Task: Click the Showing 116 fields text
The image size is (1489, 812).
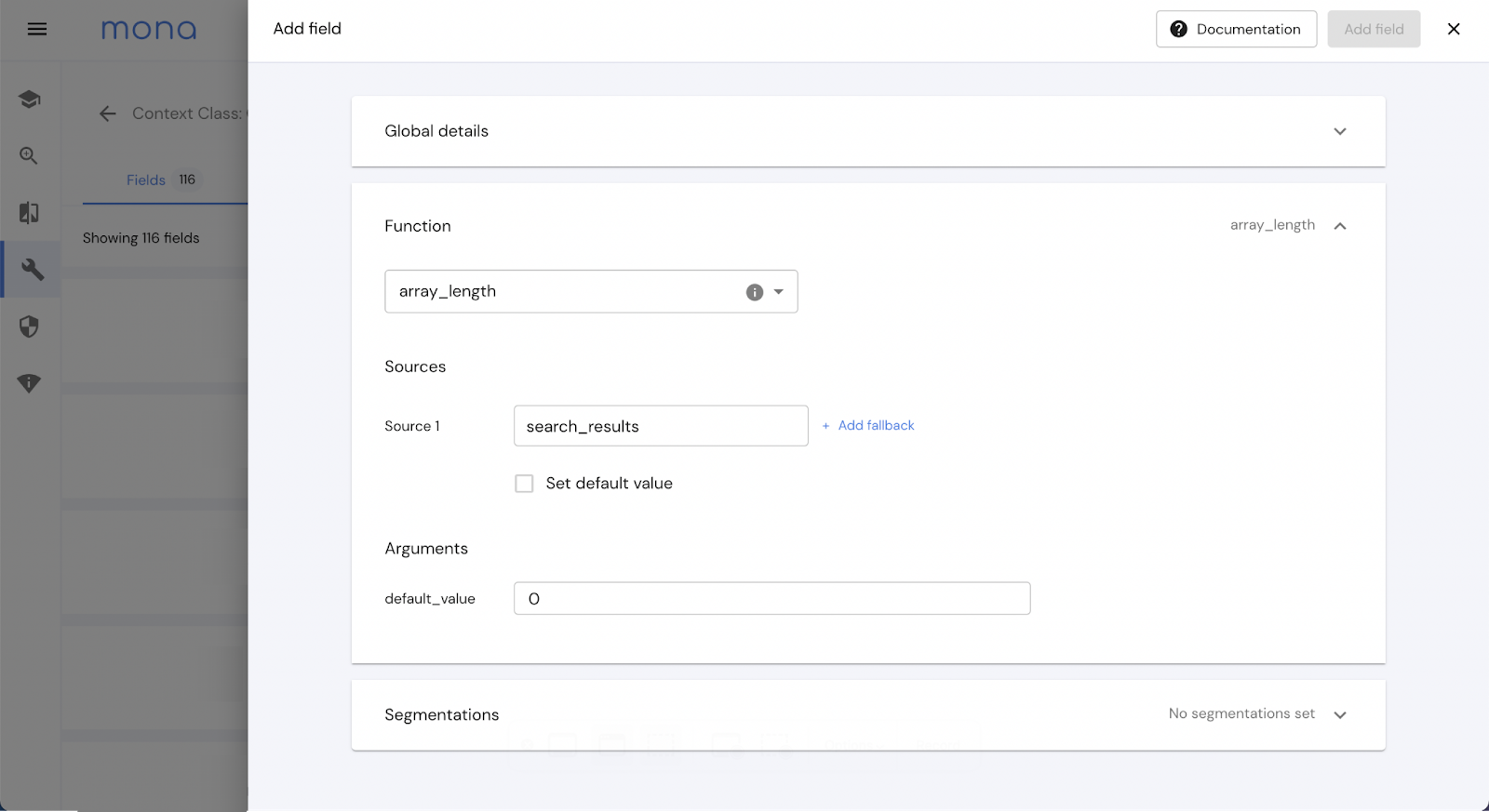Action: [x=141, y=238]
